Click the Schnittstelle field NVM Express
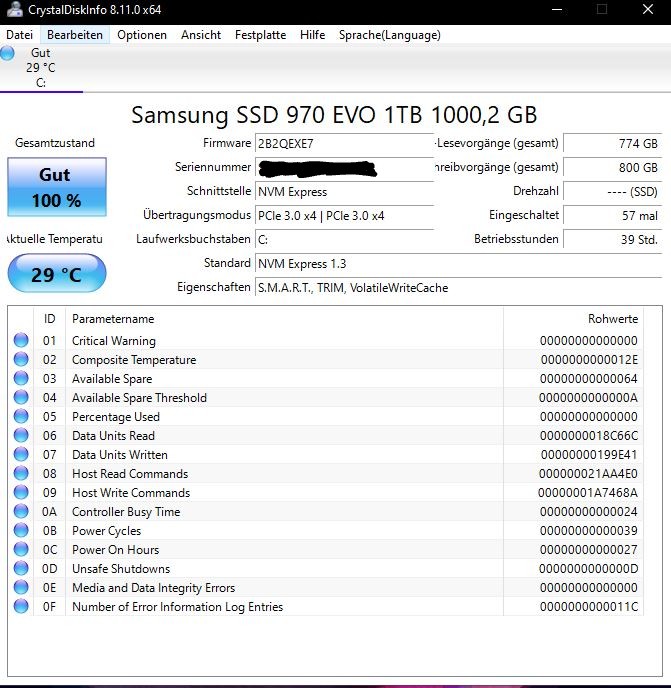Screen dimensions: 671x688 [344, 192]
